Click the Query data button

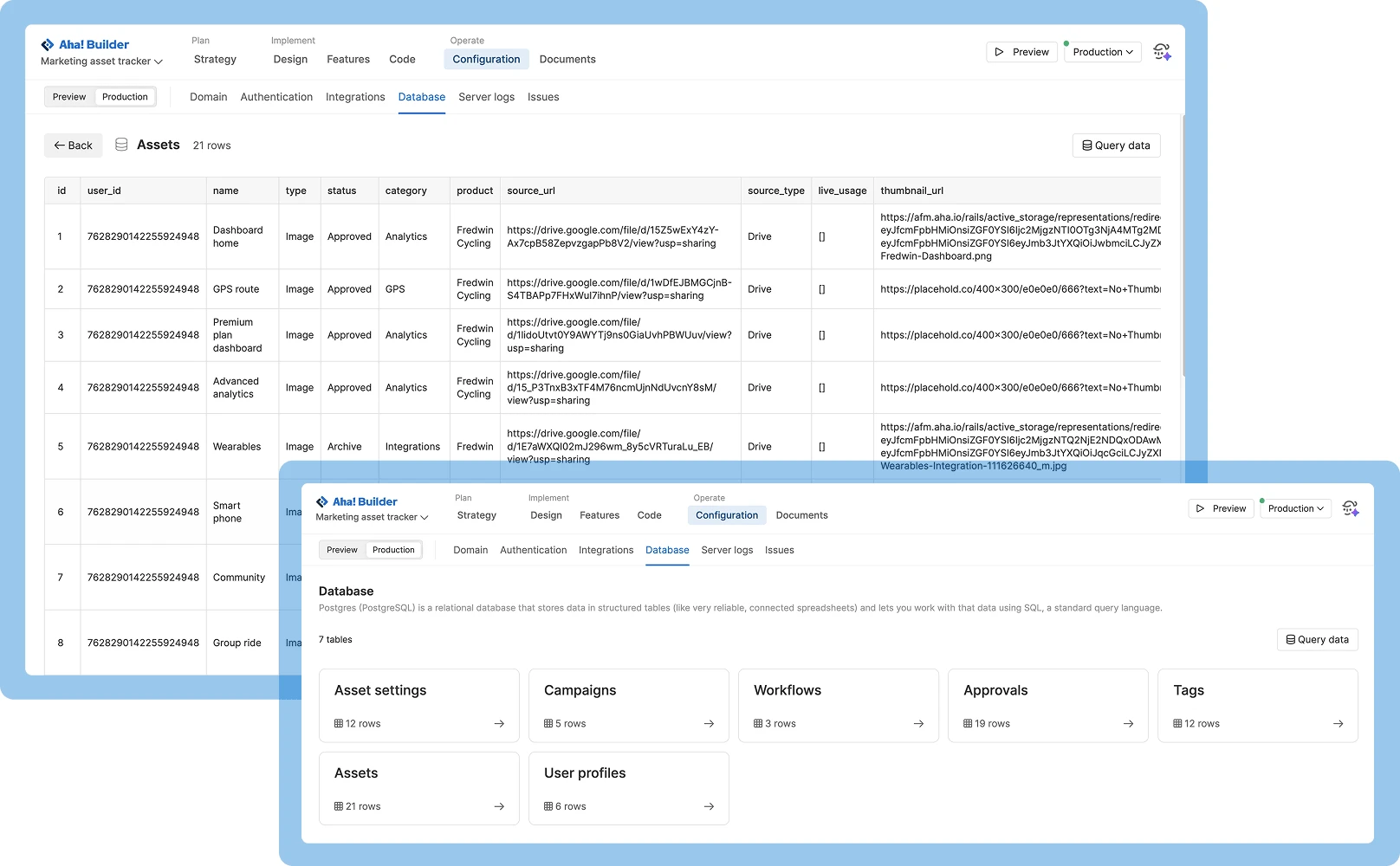click(1317, 639)
